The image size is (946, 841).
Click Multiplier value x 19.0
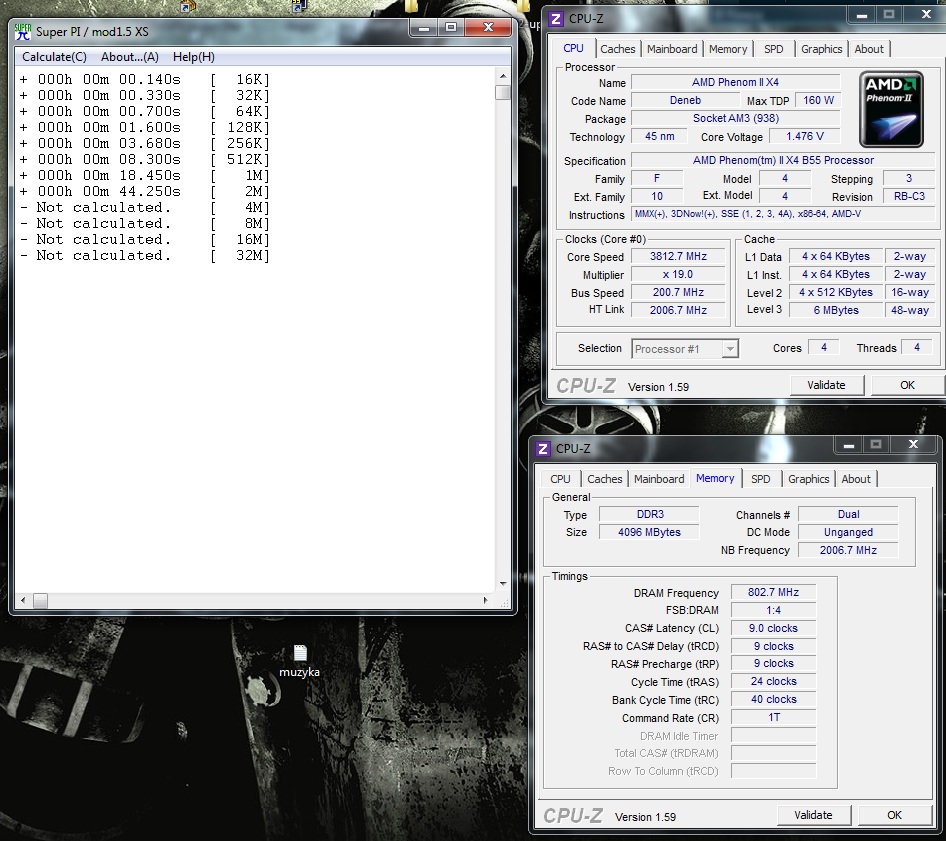(x=678, y=275)
